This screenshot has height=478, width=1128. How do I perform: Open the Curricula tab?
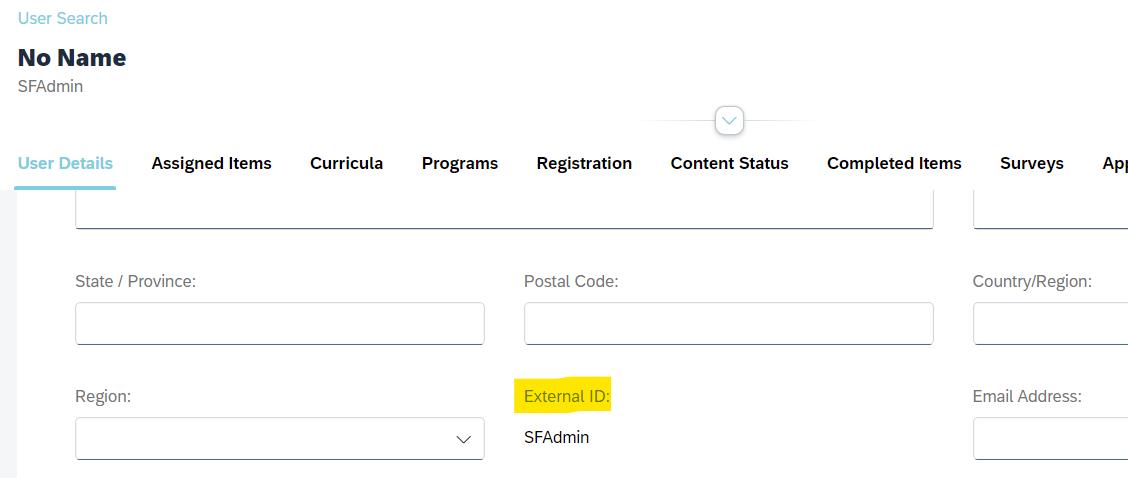(347, 163)
